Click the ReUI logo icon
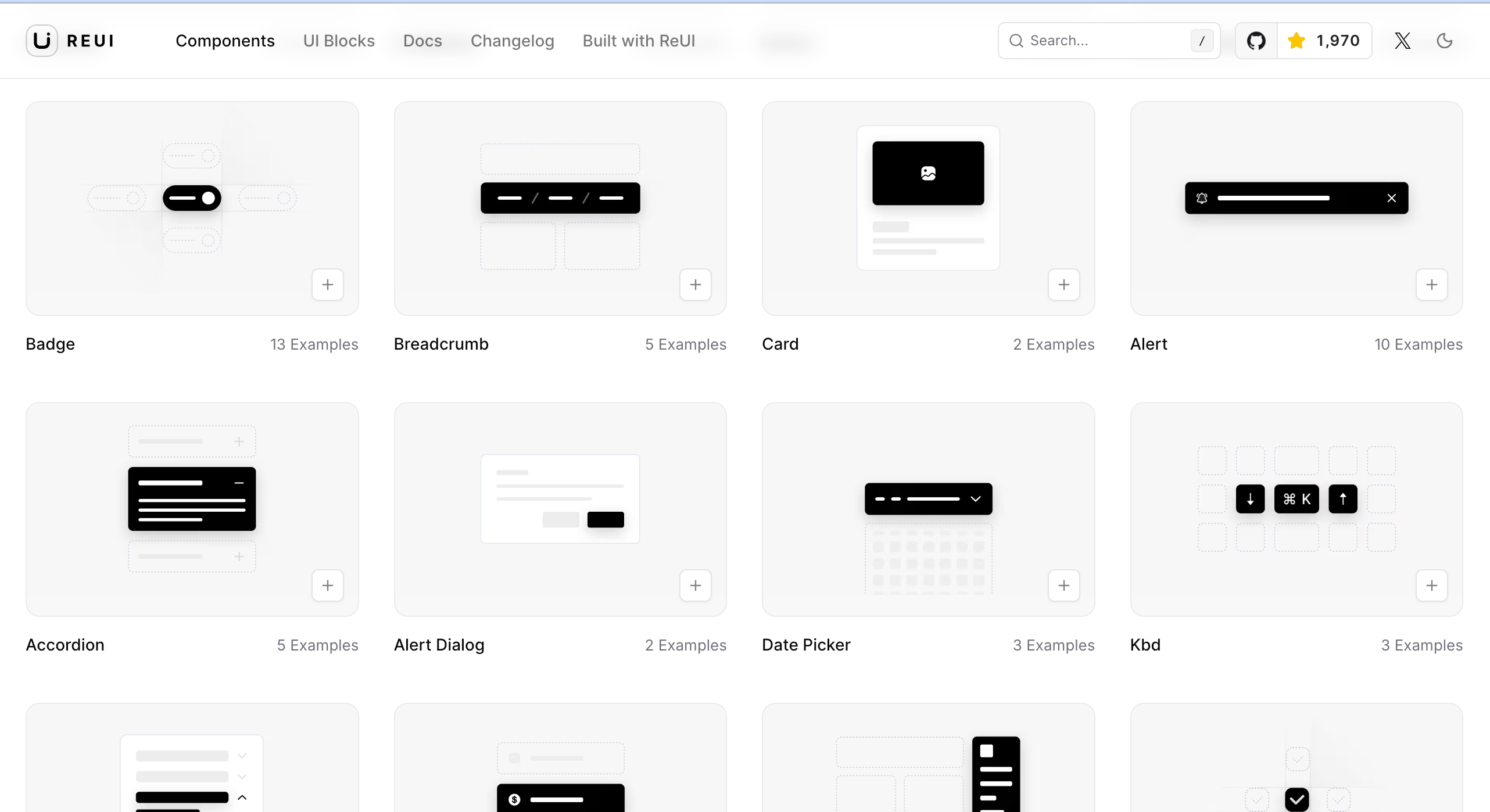This screenshot has height=812, width=1490. 42,41
